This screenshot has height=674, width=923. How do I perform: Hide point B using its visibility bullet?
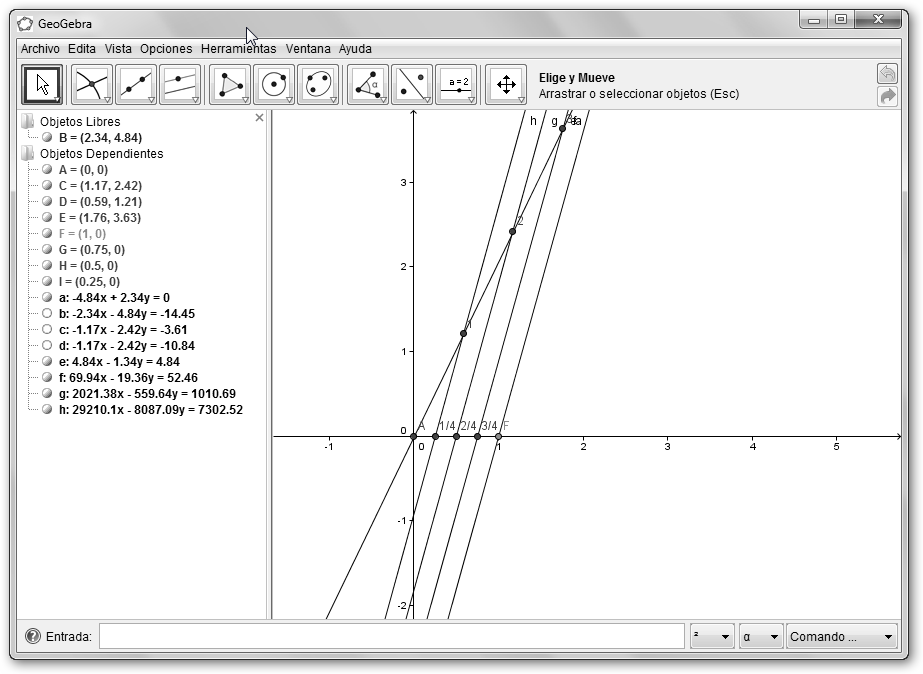click(47, 138)
